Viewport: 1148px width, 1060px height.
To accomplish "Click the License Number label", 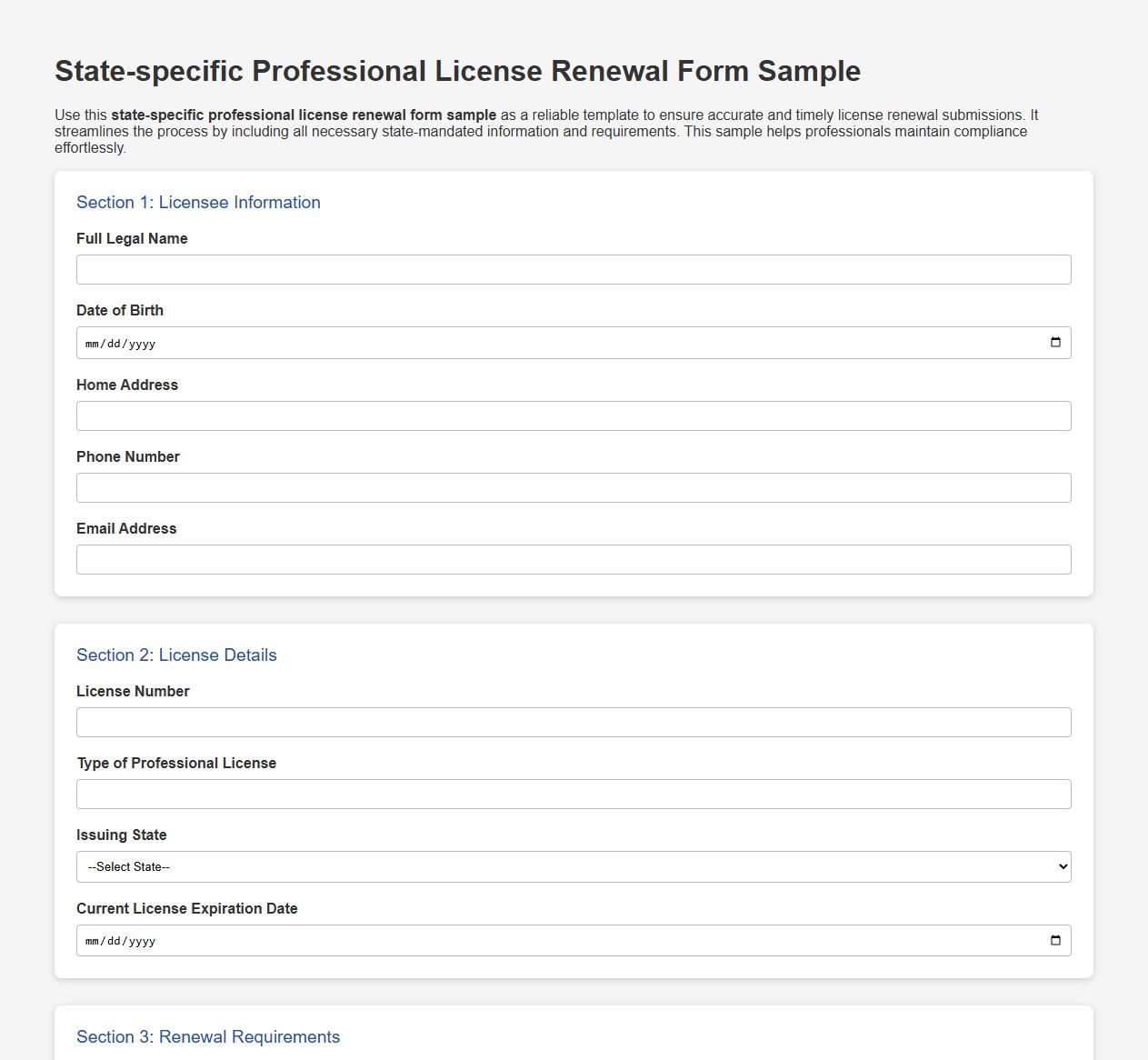I will pos(134,691).
